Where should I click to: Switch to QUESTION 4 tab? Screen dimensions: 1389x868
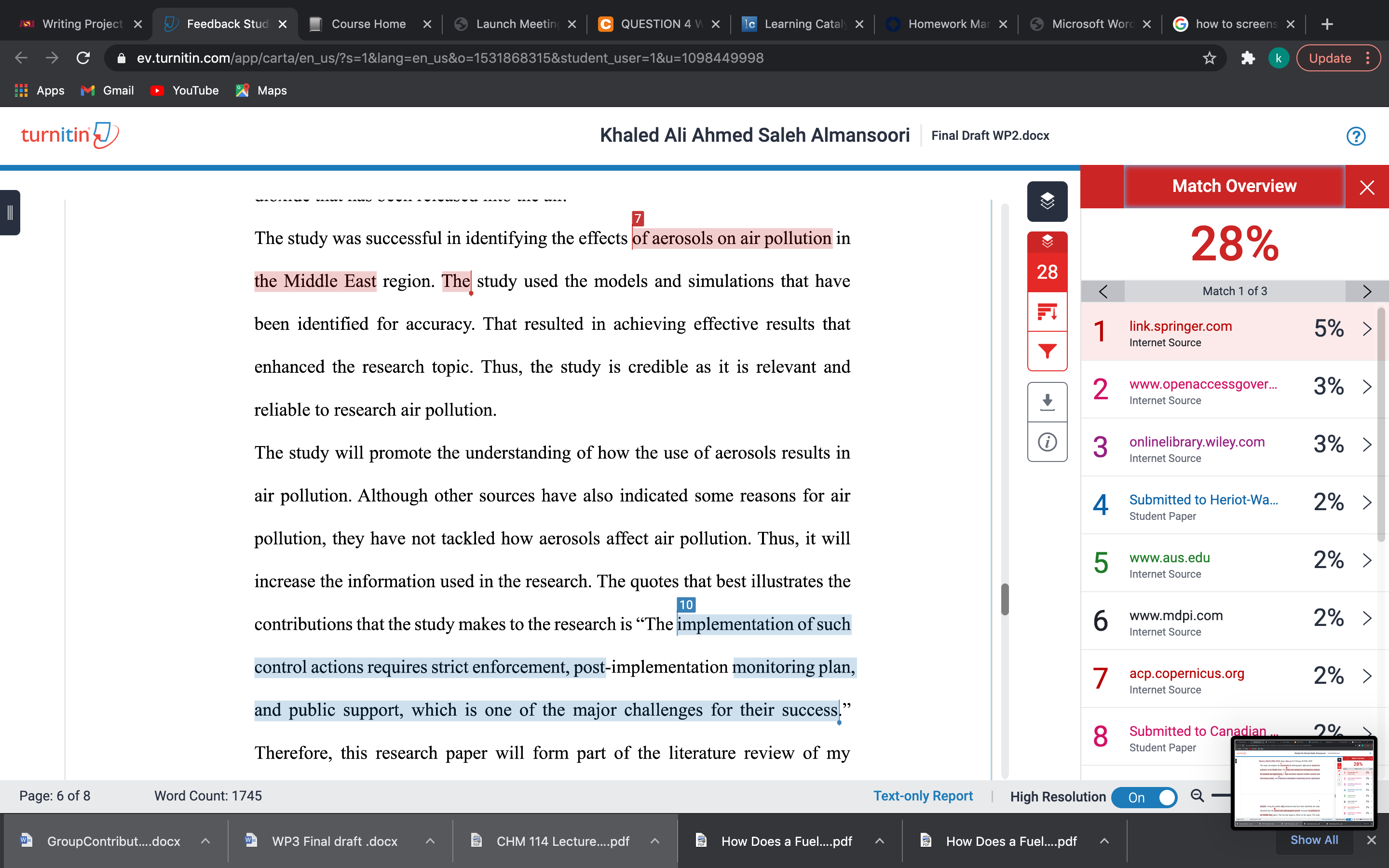[x=659, y=24]
